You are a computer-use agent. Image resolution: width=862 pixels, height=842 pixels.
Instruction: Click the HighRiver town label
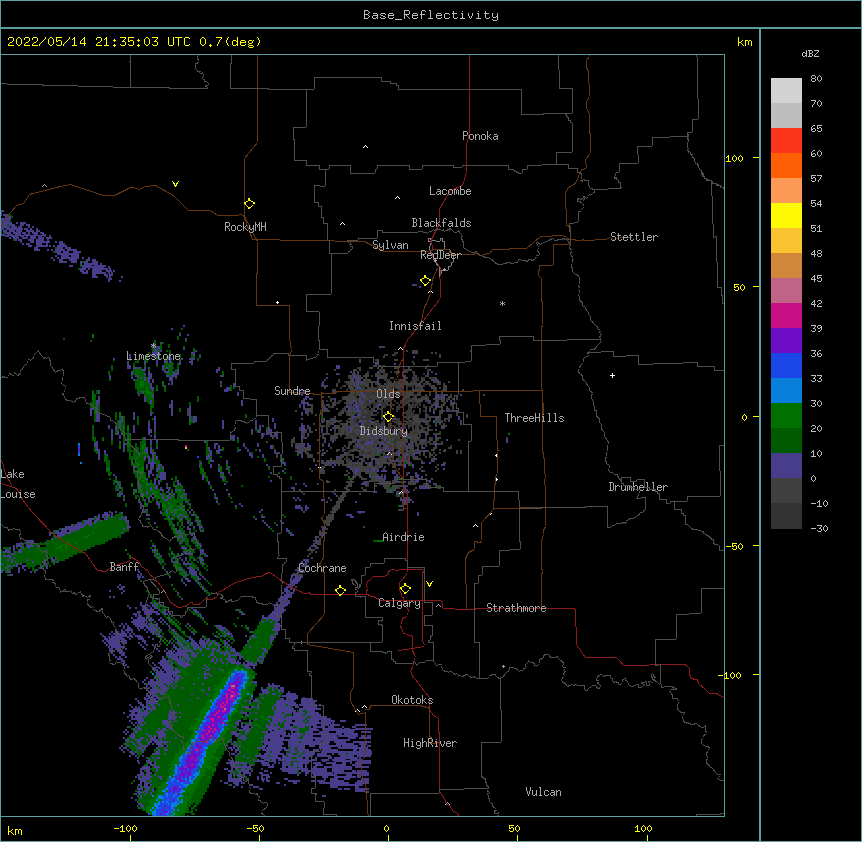pyautogui.click(x=430, y=743)
